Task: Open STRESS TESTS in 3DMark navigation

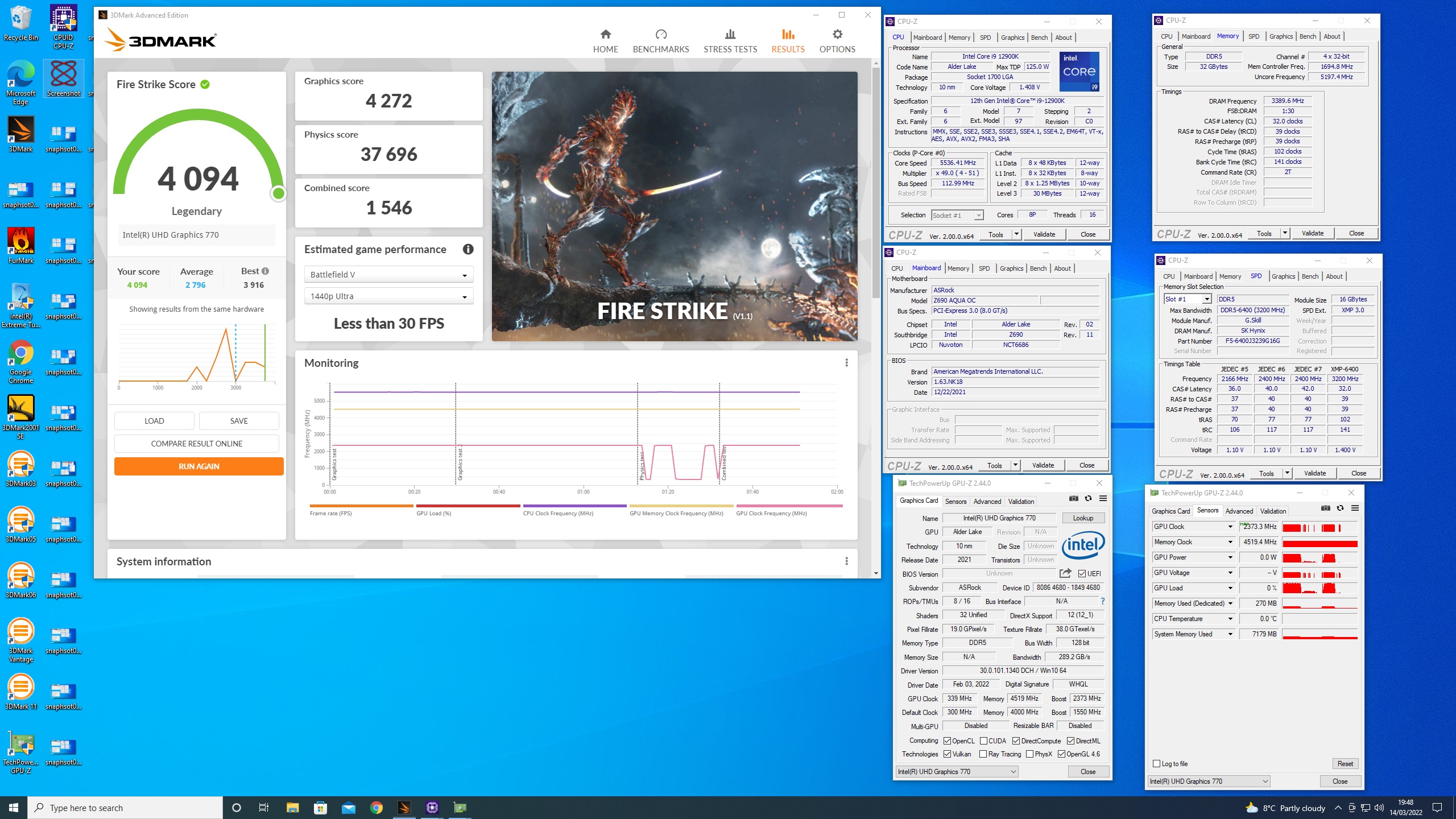Action: [730, 42]
